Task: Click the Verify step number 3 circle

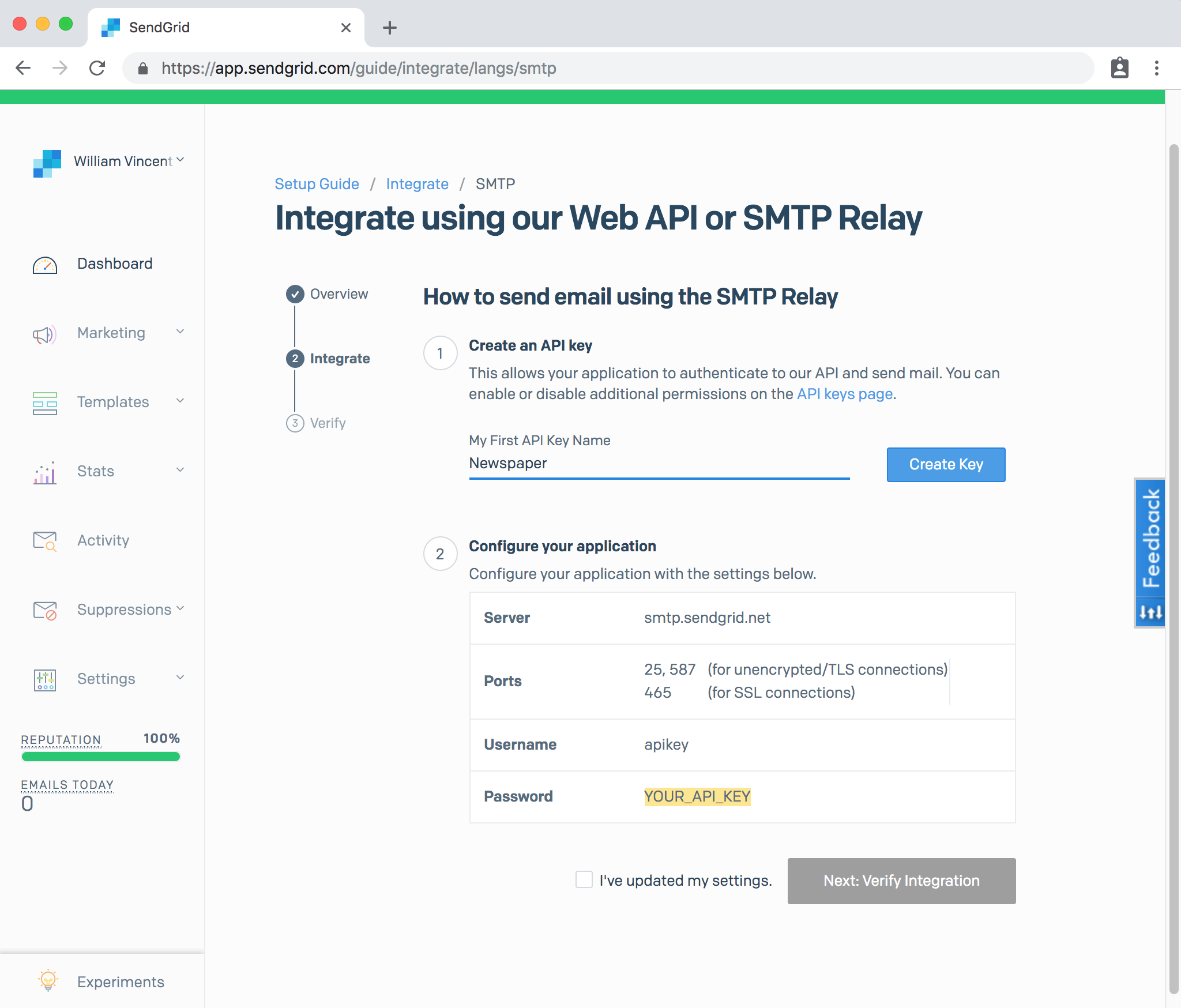Action: click(295, 423)
